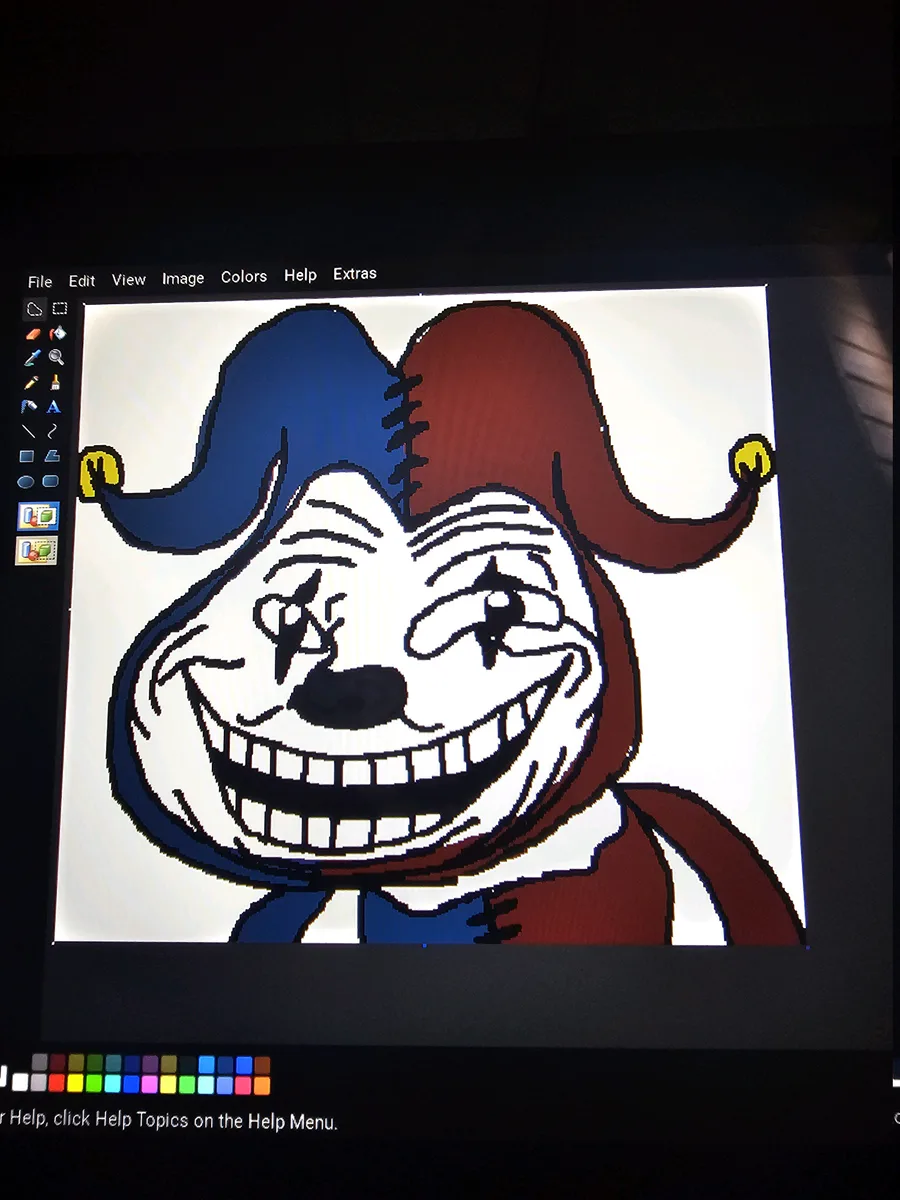
Task: Open the Image menu
Action: (183, 279)
